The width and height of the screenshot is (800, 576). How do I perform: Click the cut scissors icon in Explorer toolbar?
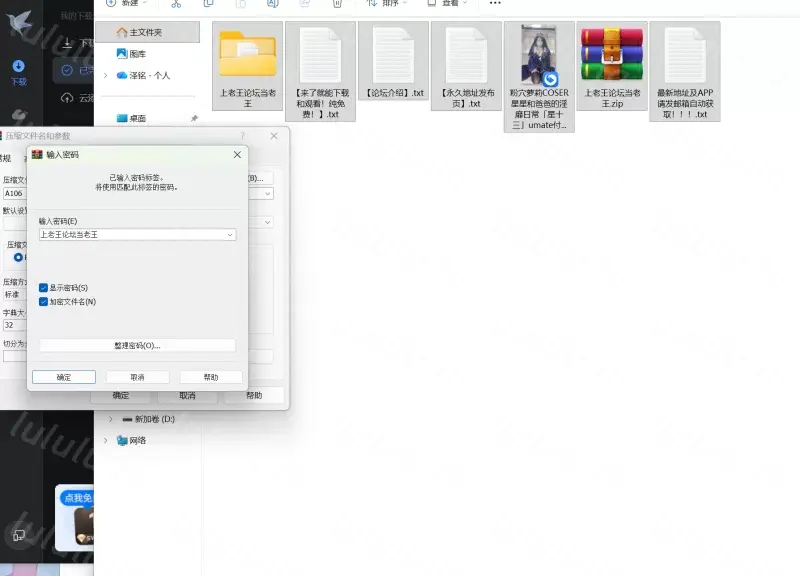(x=176, y=4)
